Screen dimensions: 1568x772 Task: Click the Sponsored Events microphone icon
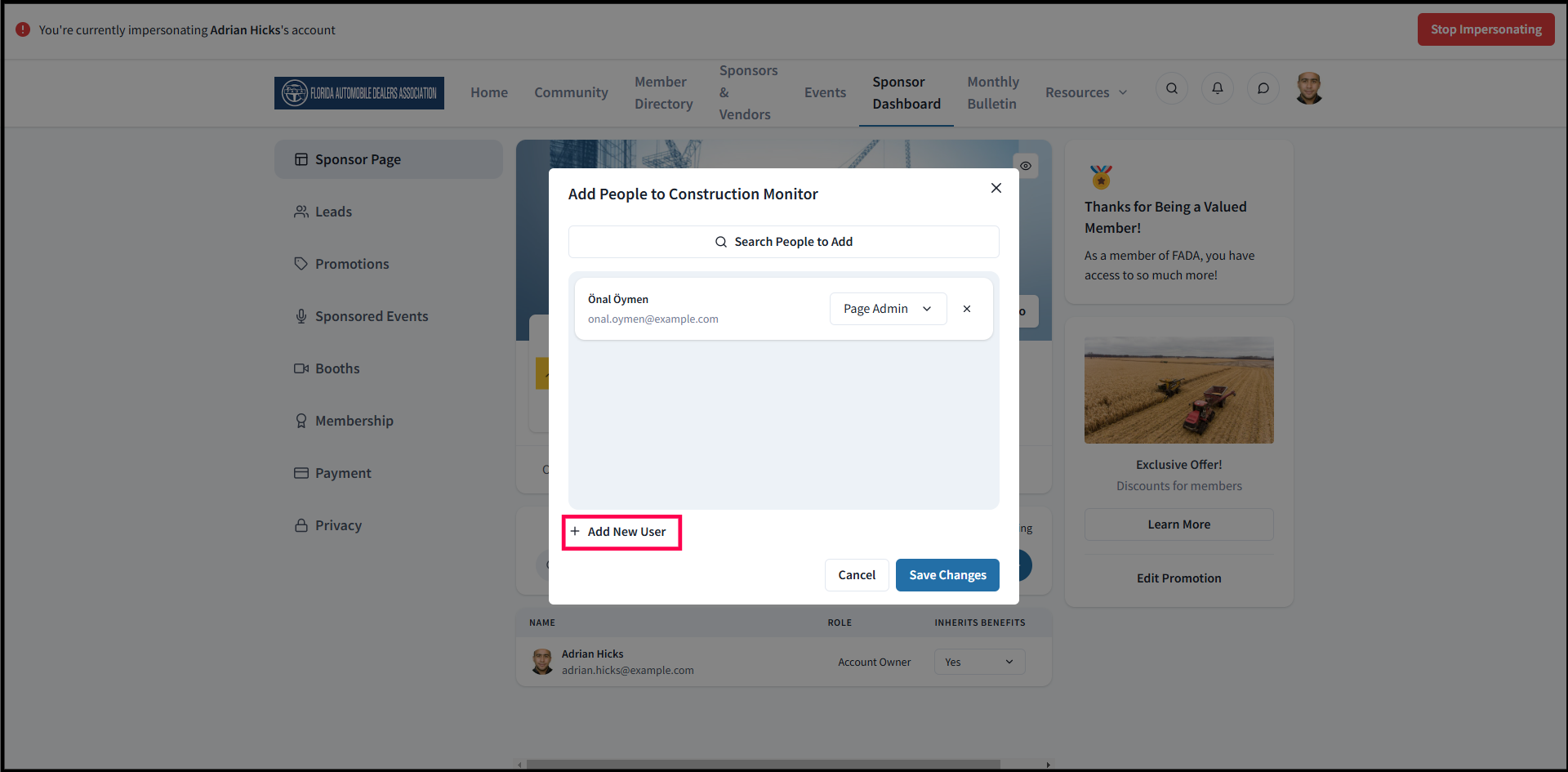(301, 316)
